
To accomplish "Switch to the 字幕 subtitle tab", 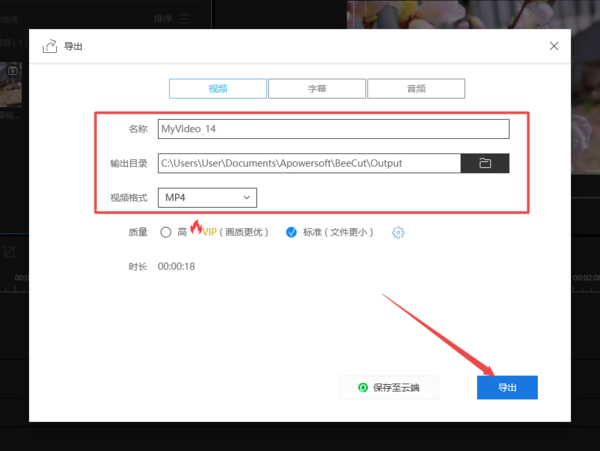I will 316,88.
